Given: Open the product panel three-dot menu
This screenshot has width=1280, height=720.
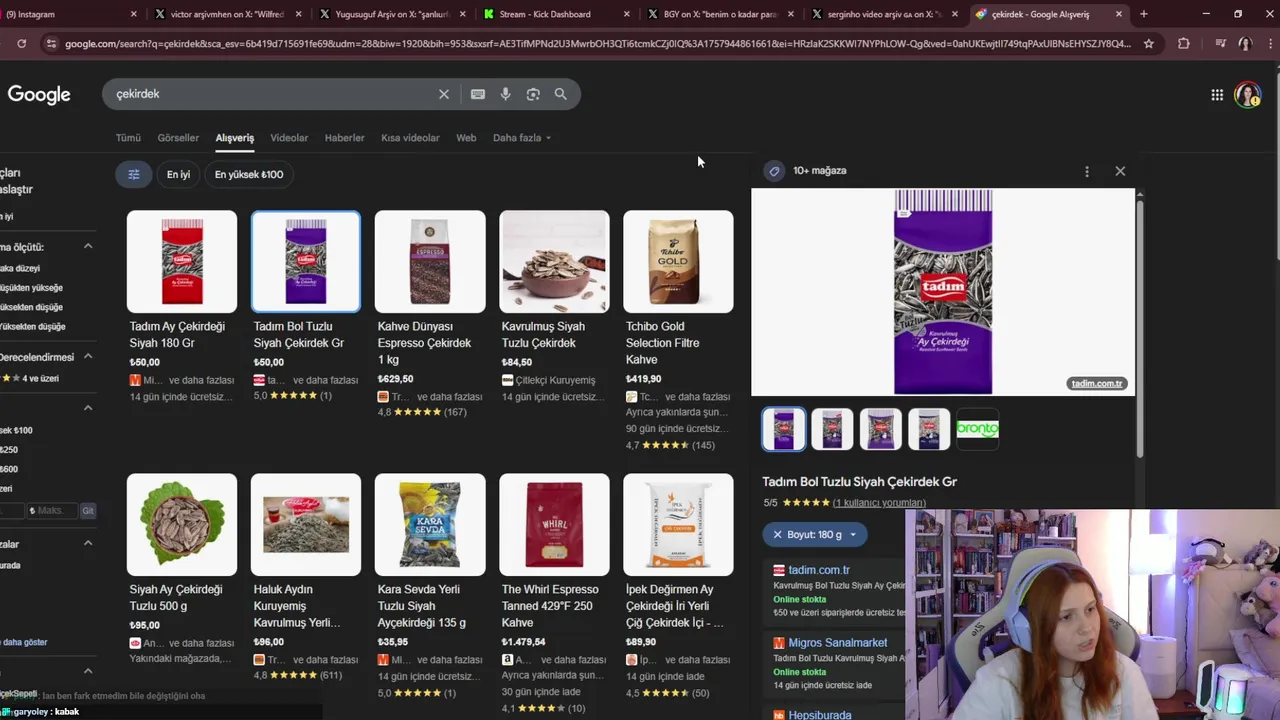Looking at the screenshot, I should (x=1087, y=171).
